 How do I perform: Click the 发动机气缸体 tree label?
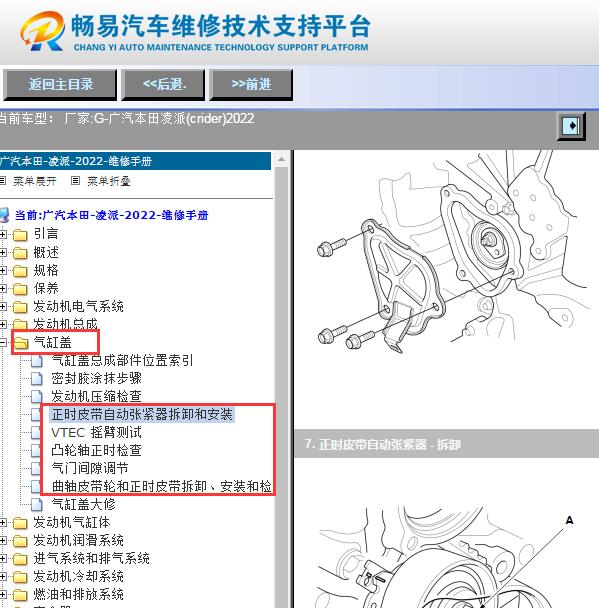[72, 523]
